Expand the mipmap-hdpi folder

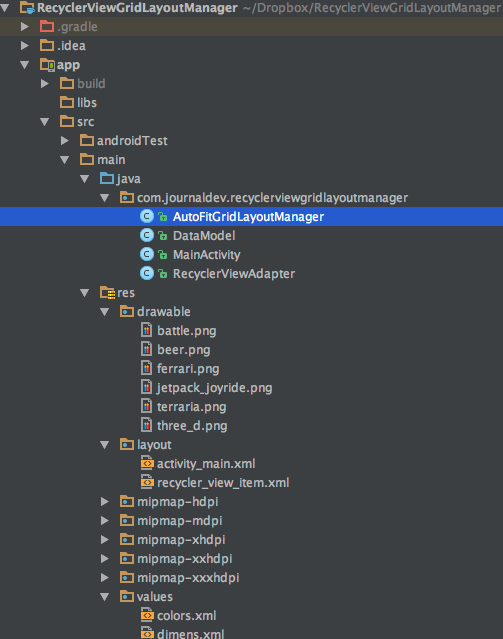tap(105, 502)
